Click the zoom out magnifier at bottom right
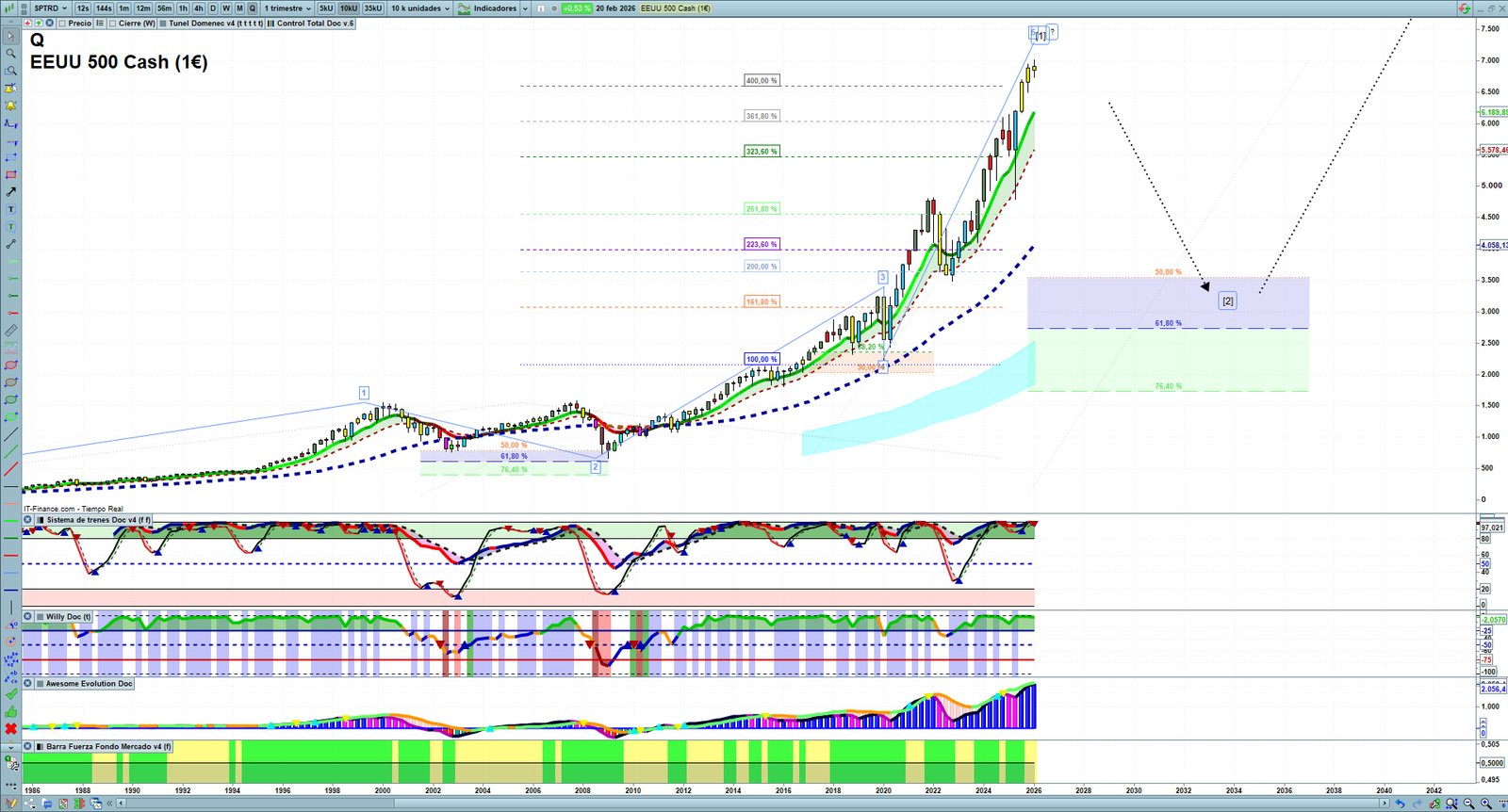This screenshot has height=812, width=1508. click(1468, 804)
